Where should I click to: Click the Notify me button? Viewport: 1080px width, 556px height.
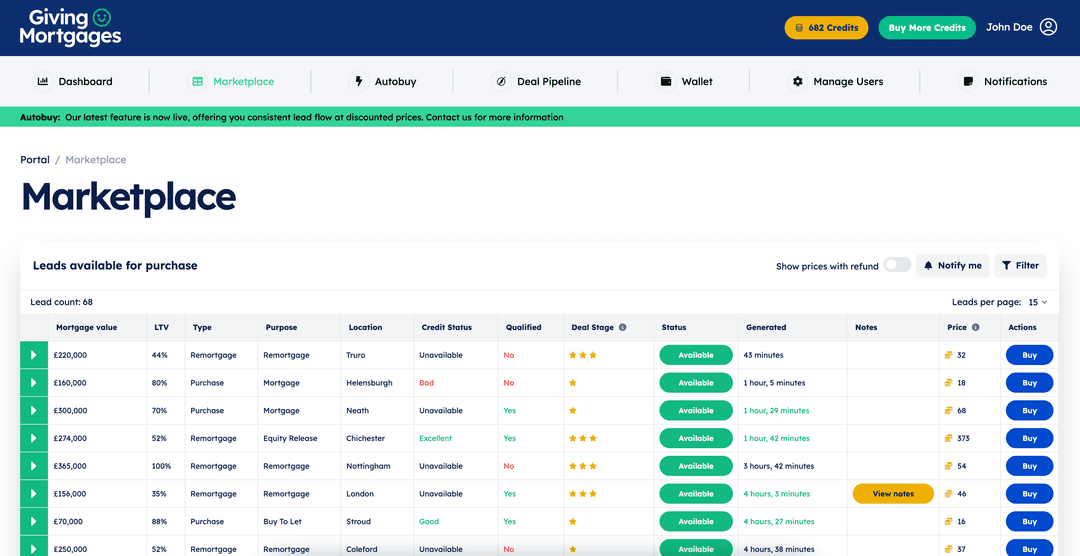click(x=953, y=265)
